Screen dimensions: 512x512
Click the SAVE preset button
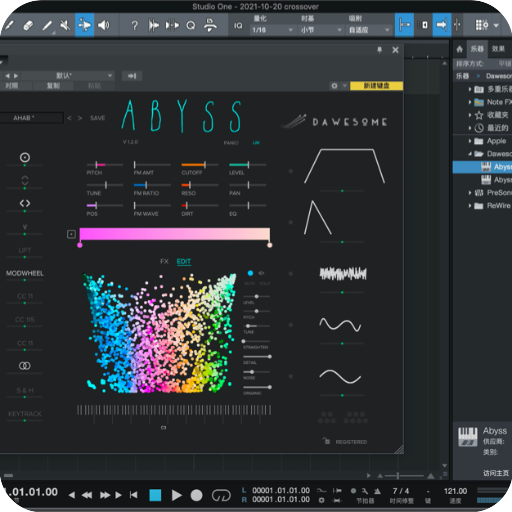97,118
